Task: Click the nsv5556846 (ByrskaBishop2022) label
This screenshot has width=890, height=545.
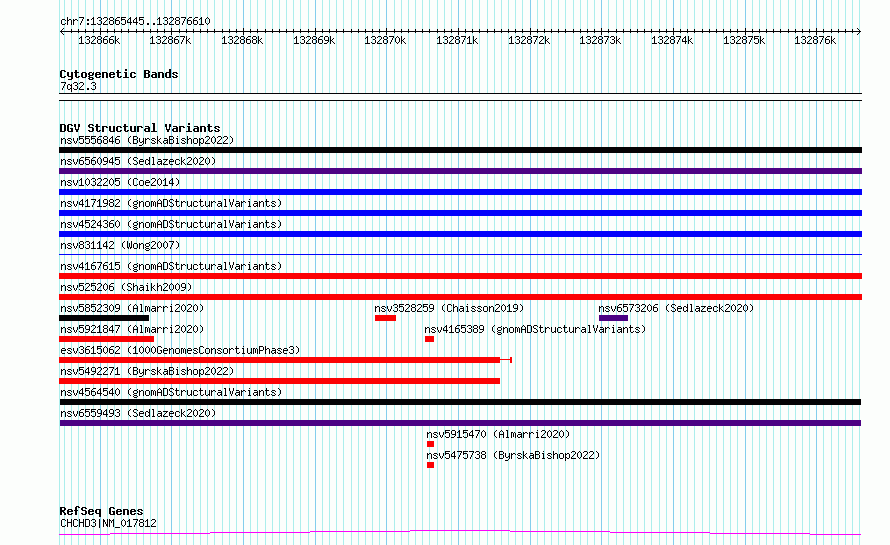Action: click(x=147, y=140)
